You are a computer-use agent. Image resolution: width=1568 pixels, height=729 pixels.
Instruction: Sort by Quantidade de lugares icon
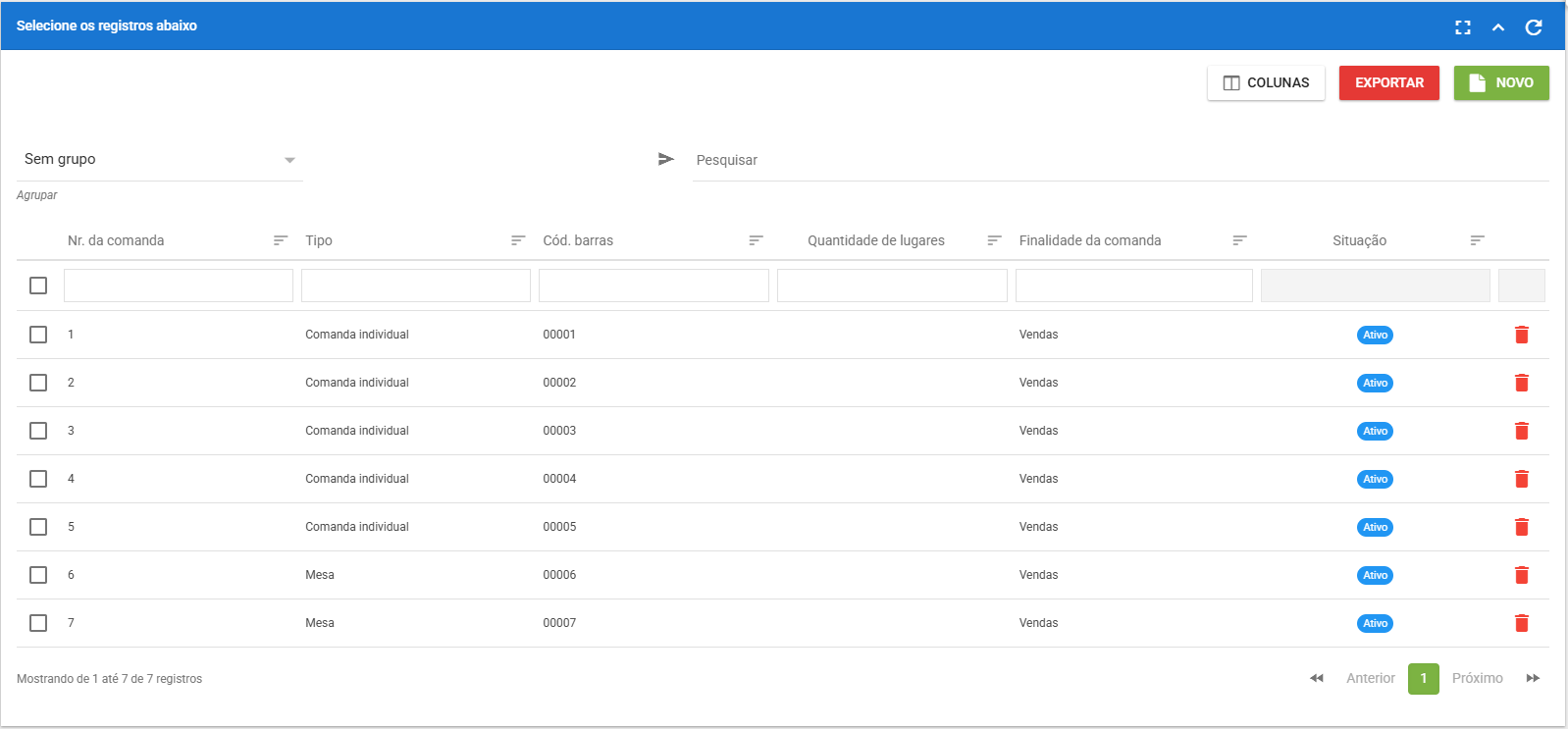[x=994, y=240]
